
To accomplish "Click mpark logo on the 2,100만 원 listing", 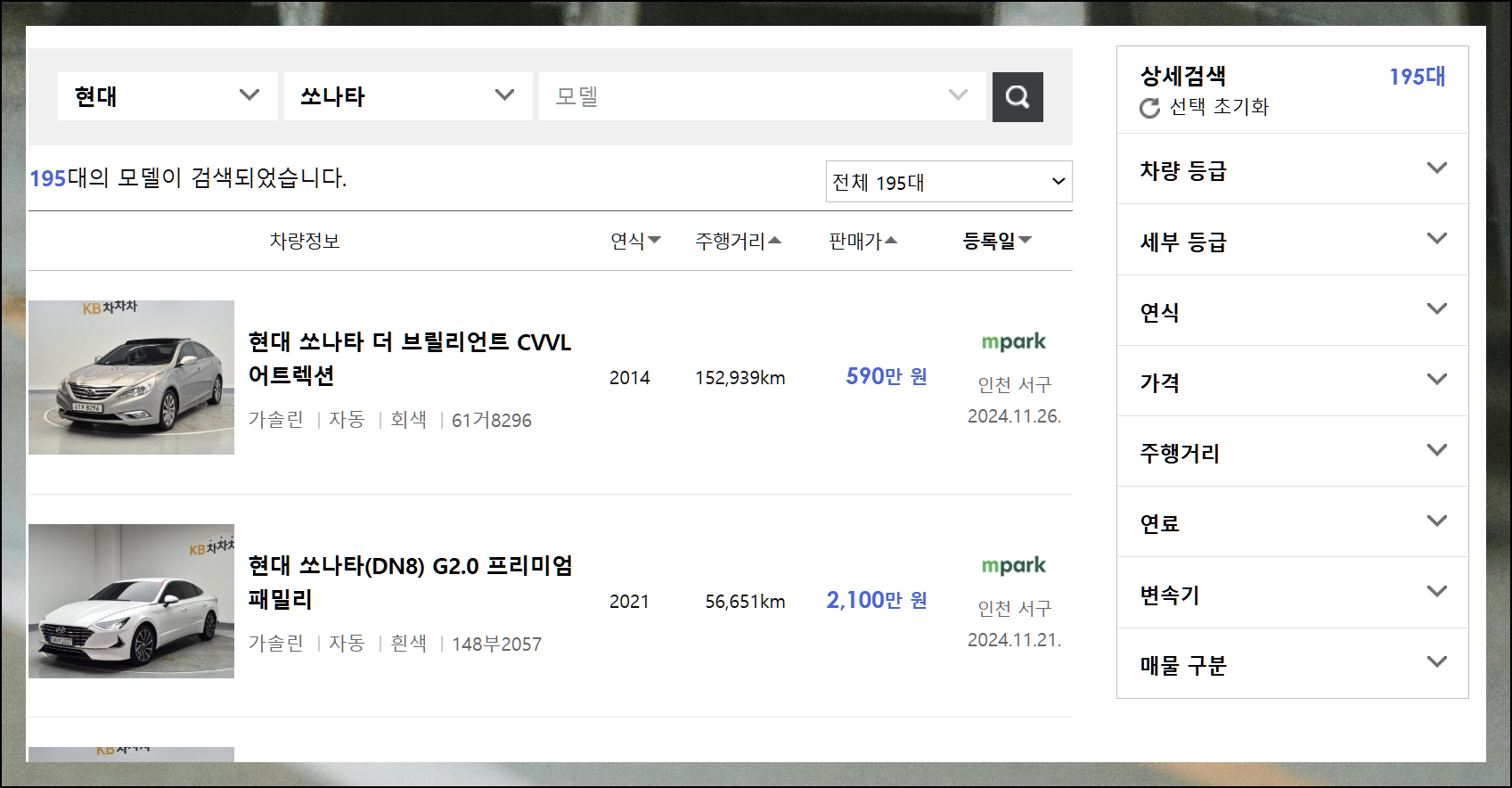I will click(x=1014, y=565).
